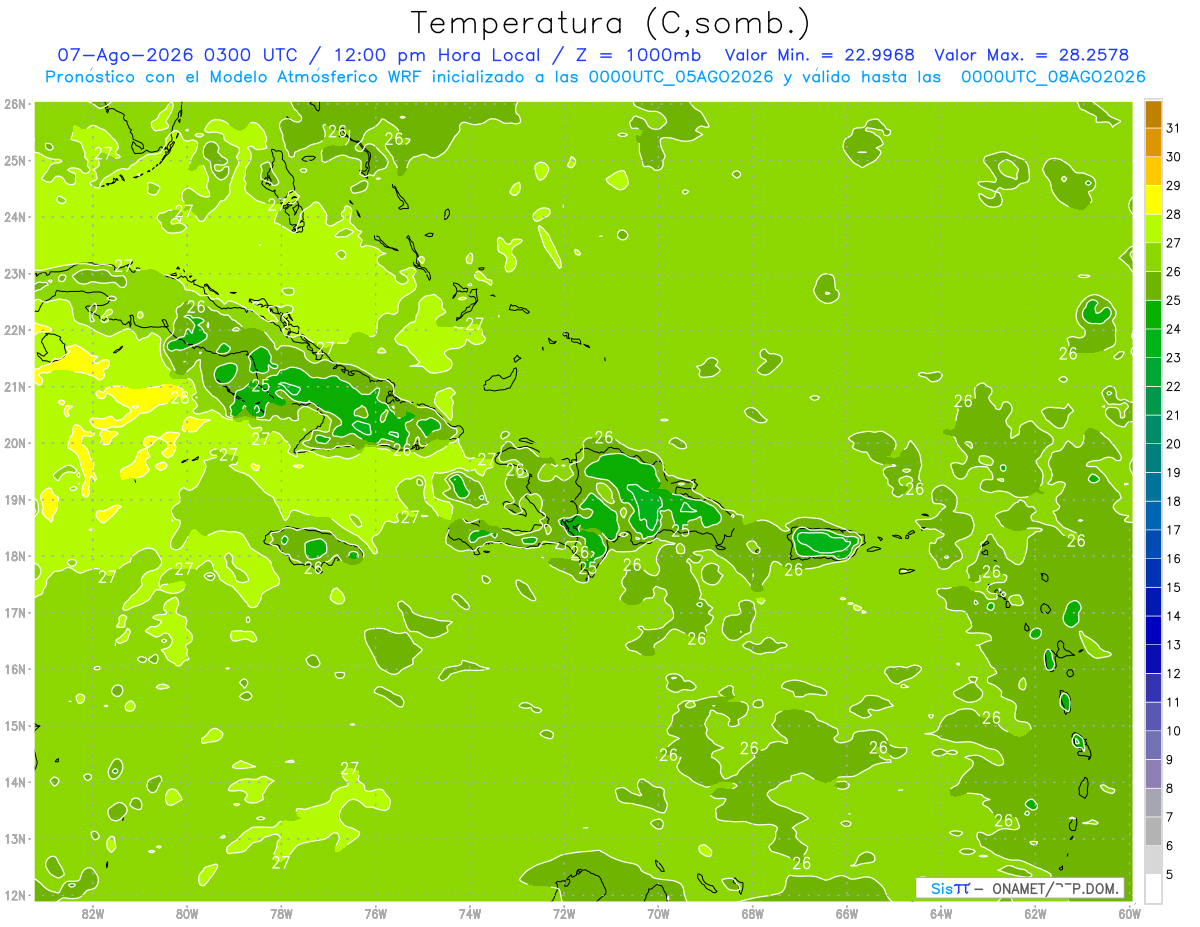Click the 18N latitude axis label
The width and height of the screenshot is (1200, 927).
(x=15, y=556)
